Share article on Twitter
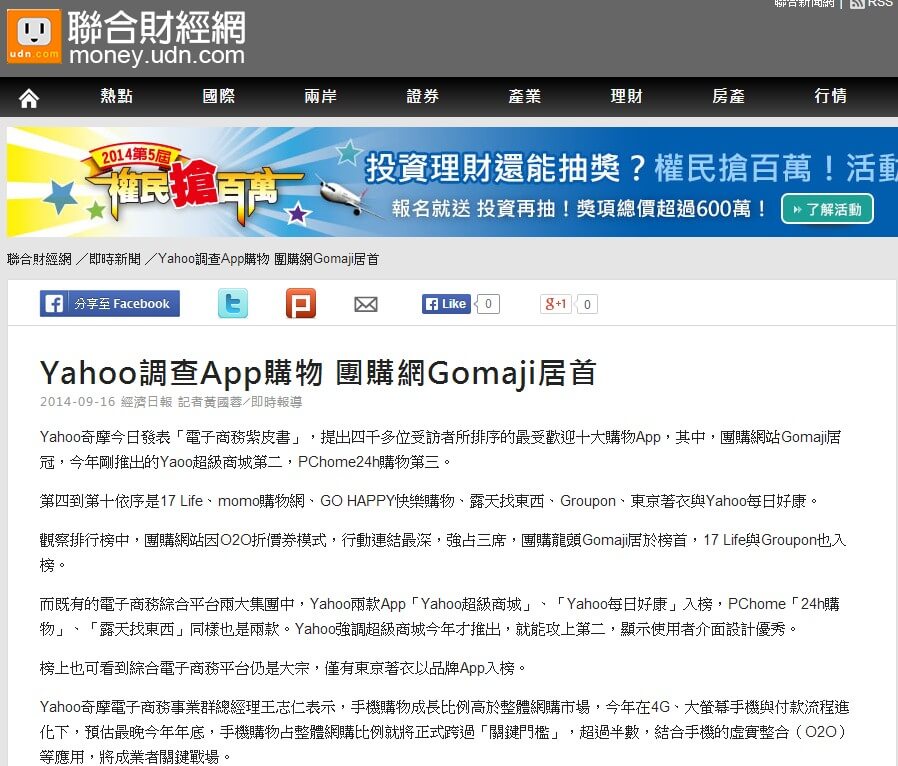This screenshot has height=766, width=898. 233,303
